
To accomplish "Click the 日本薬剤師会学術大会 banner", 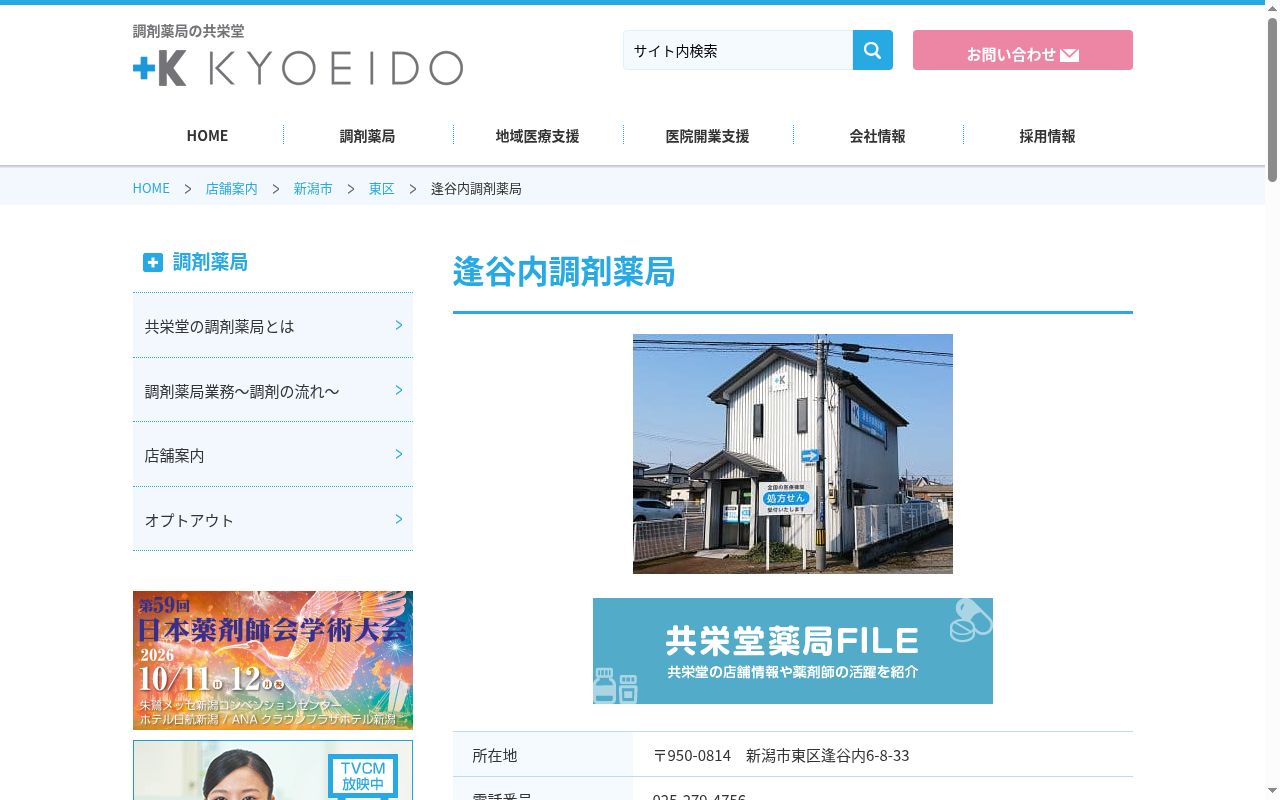I will tap(273, 660).
